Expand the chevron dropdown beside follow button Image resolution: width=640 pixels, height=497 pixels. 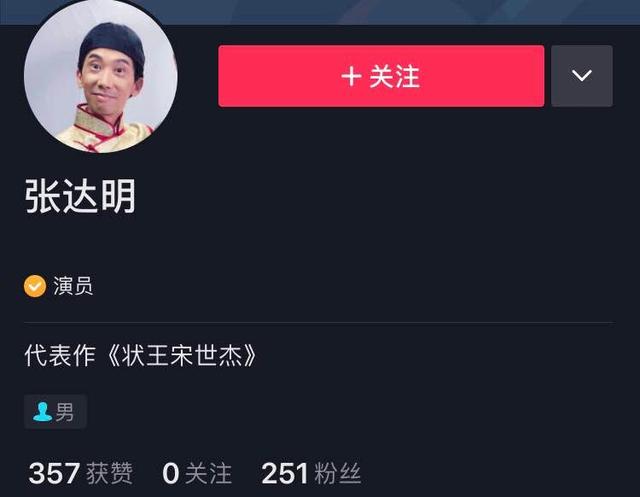582,76
